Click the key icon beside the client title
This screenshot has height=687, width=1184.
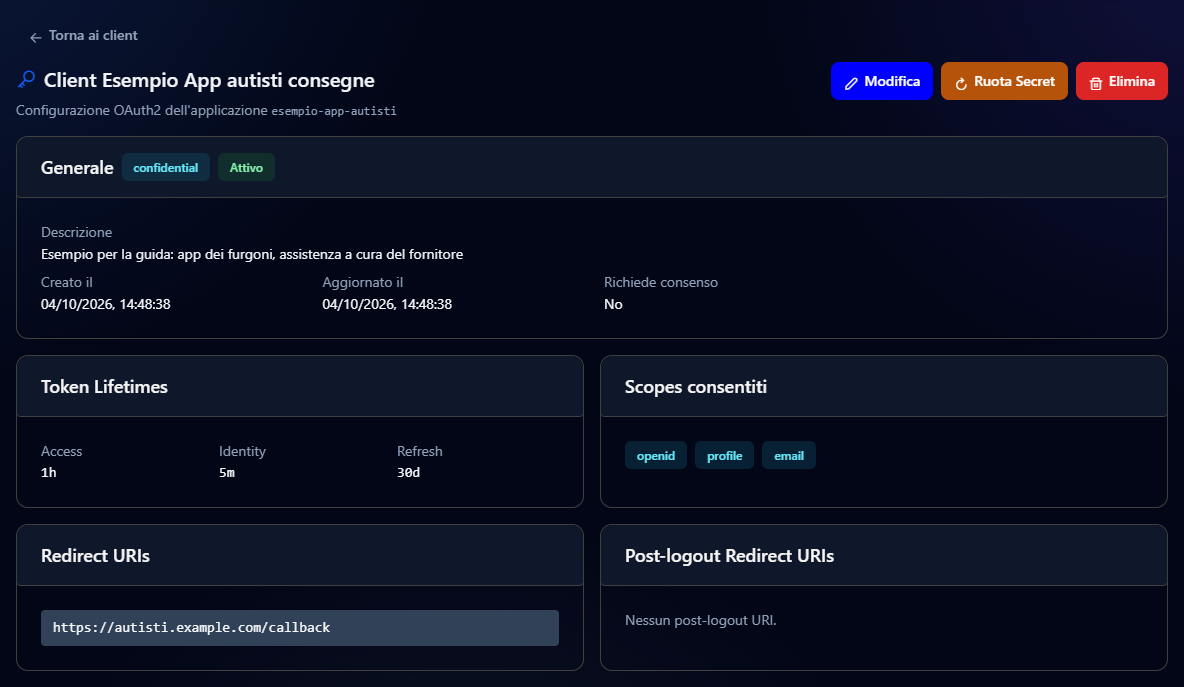pyautogui.click(x=26, y=79)
